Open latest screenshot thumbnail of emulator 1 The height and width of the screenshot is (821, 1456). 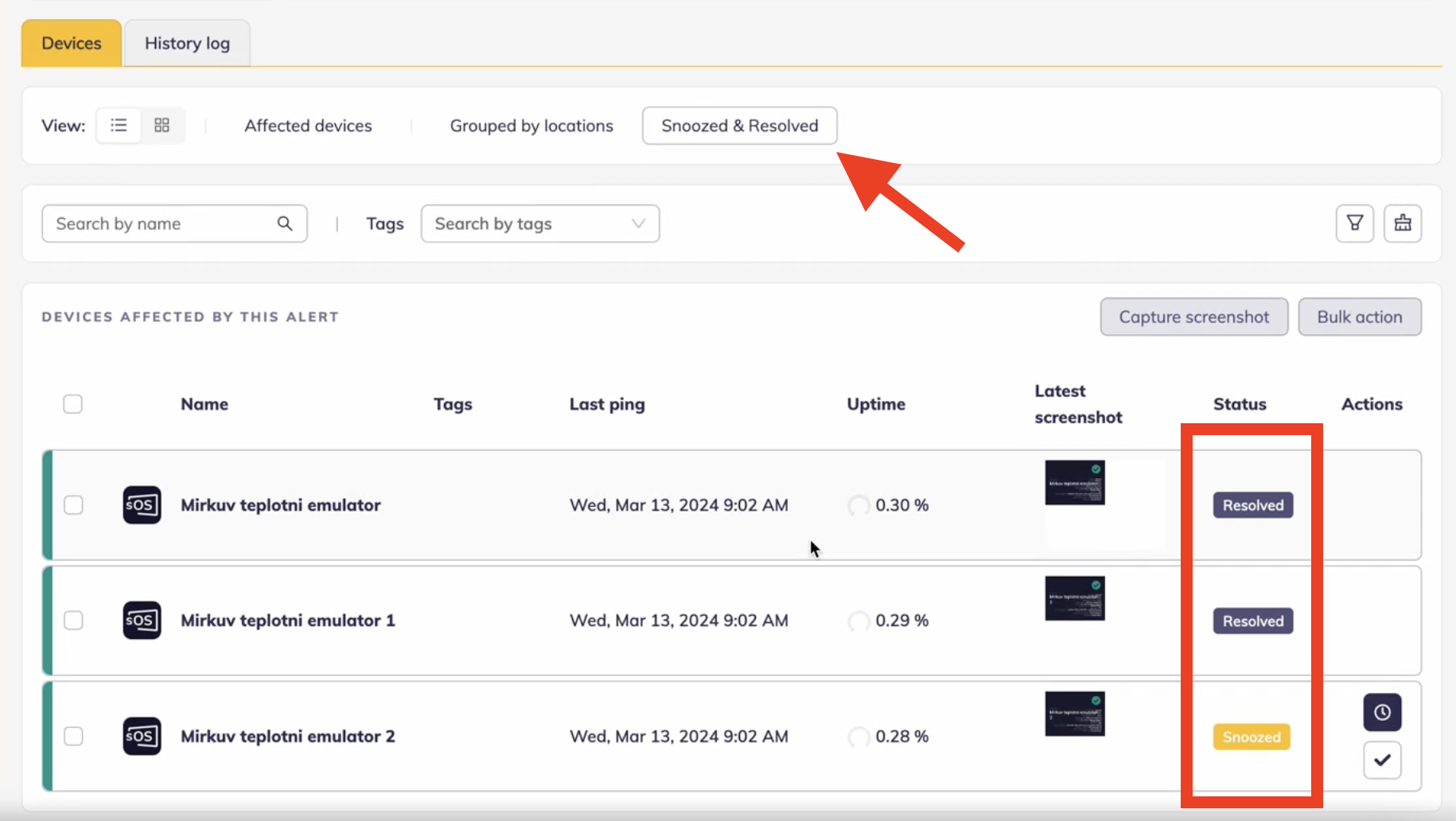[1074, 598]
